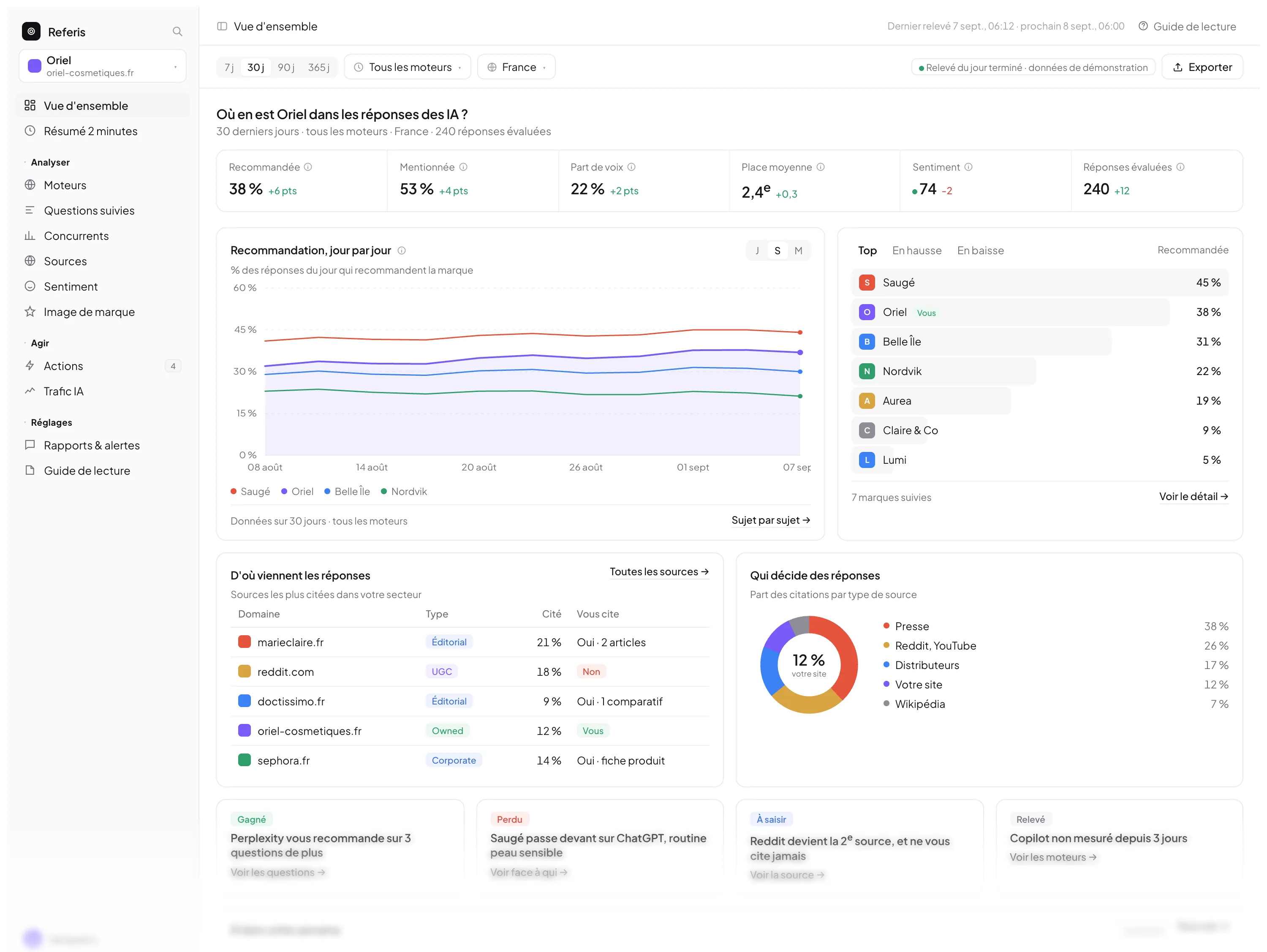
Task: Click the Rapports & alertes chat icon
Action: coord(30,444)
